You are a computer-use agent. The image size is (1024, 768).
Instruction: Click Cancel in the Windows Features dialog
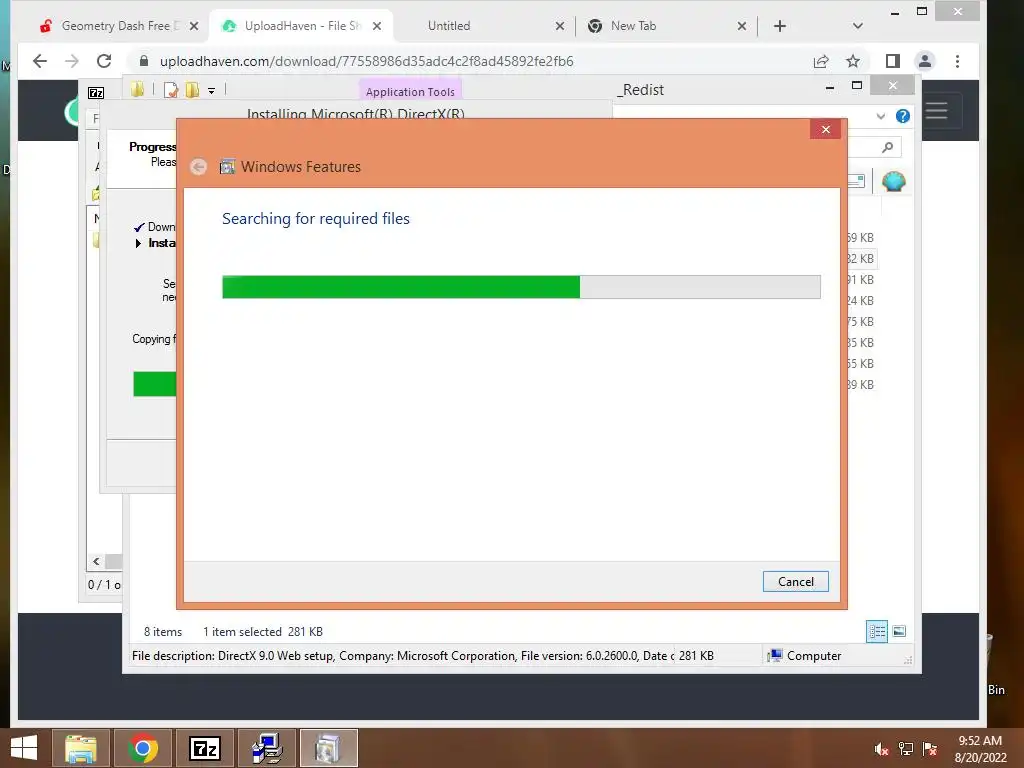[795, 581]
